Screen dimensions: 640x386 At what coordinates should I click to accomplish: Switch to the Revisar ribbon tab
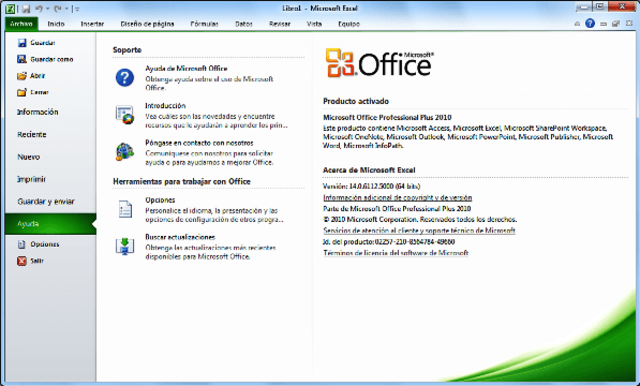[x=280, y=24]
